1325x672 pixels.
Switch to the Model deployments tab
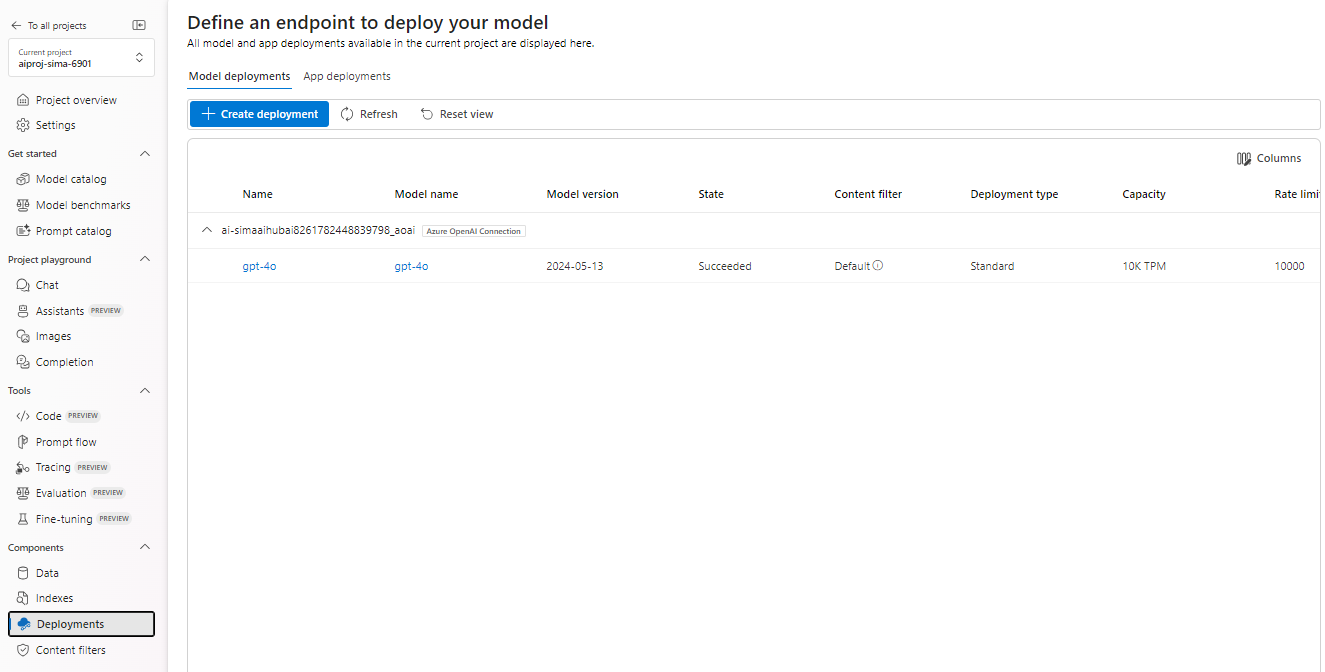tap(239, 76)
